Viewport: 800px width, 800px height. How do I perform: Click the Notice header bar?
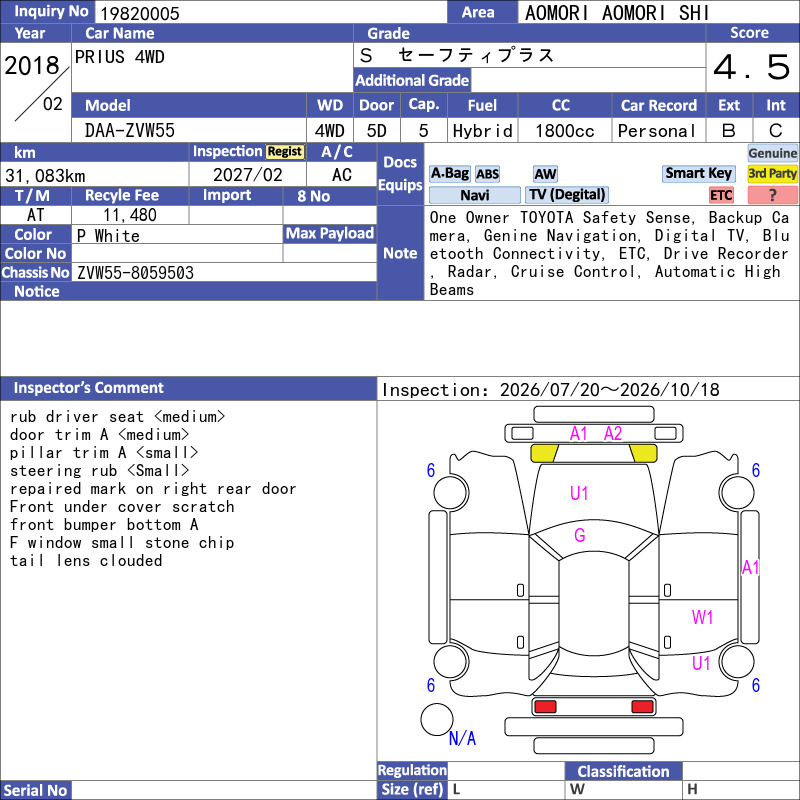coord(189,291)
